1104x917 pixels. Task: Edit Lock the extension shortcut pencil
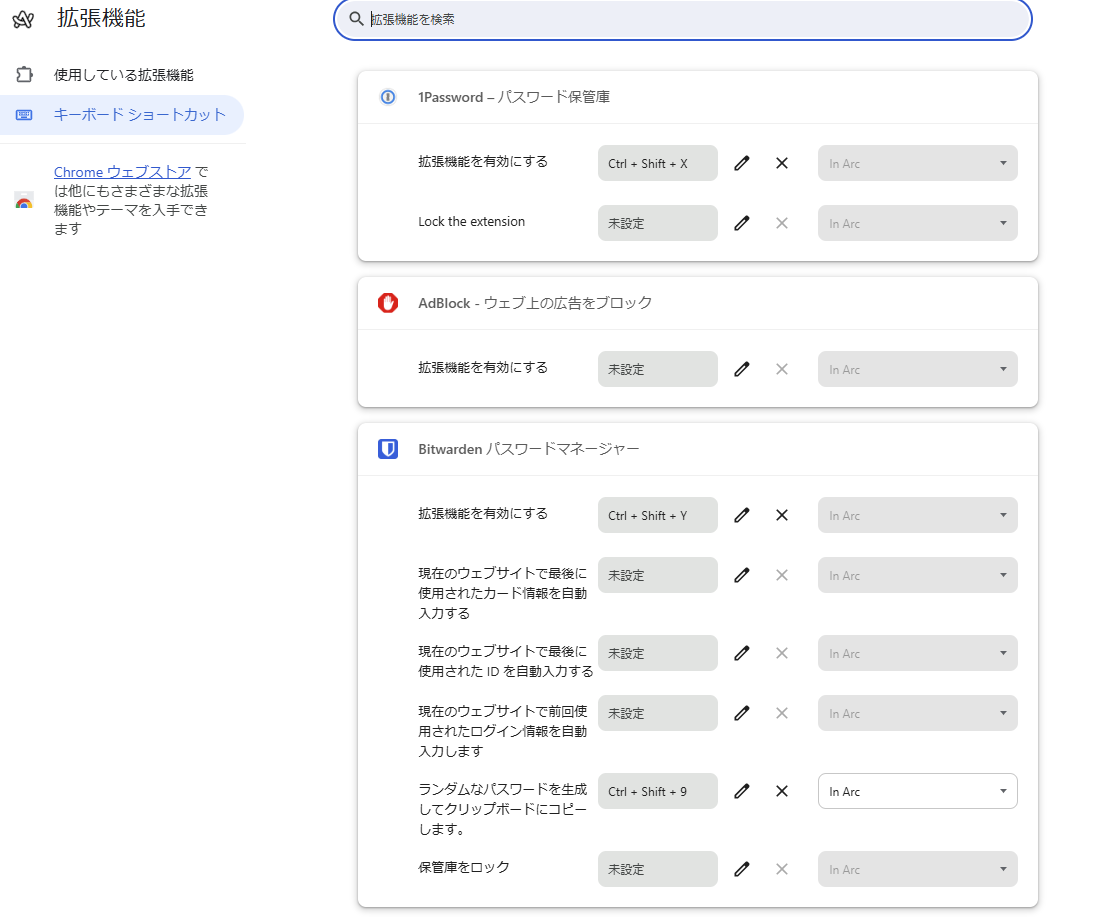(741, 223)
